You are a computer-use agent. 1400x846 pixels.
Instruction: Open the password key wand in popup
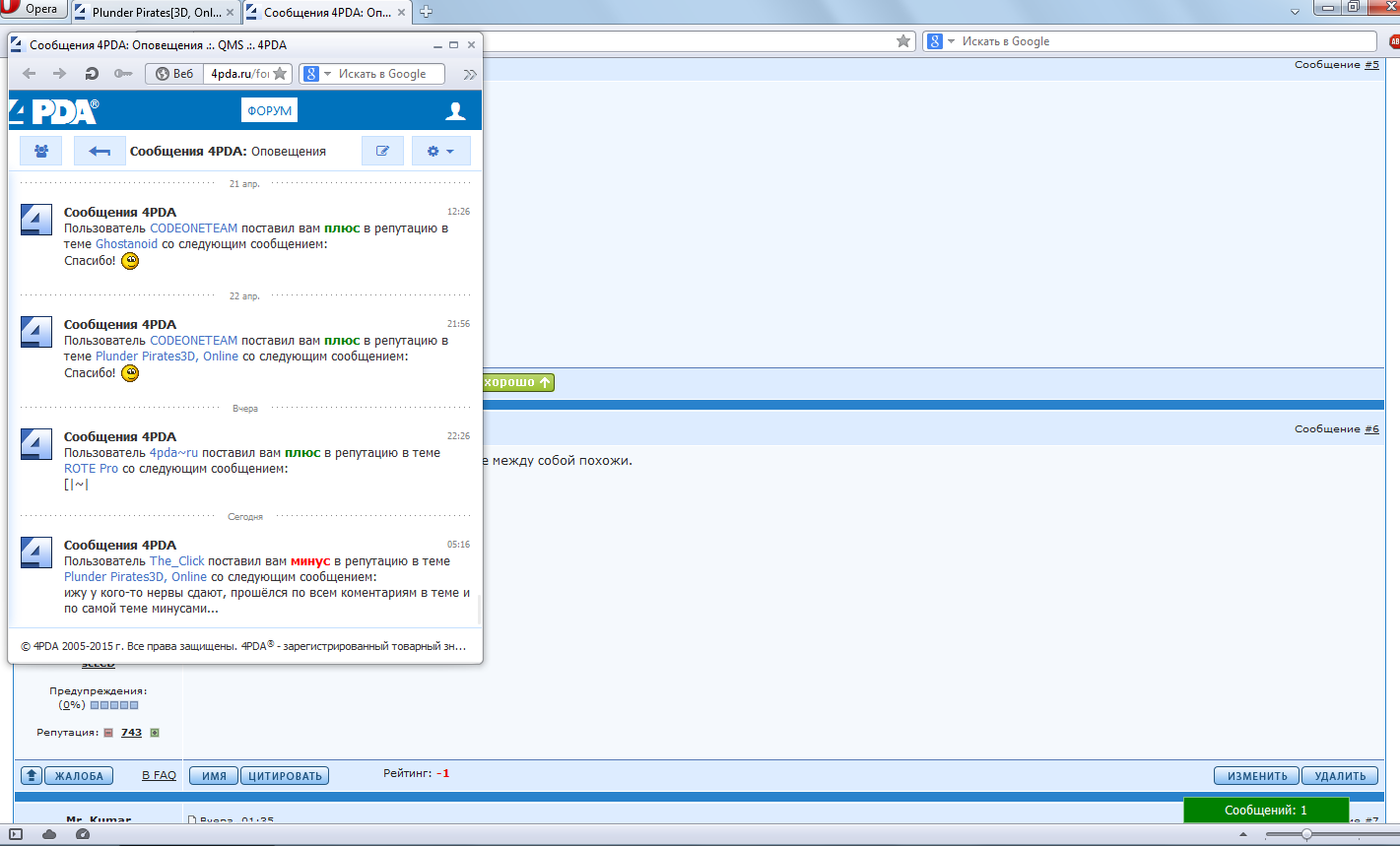(x=123, y=74)
